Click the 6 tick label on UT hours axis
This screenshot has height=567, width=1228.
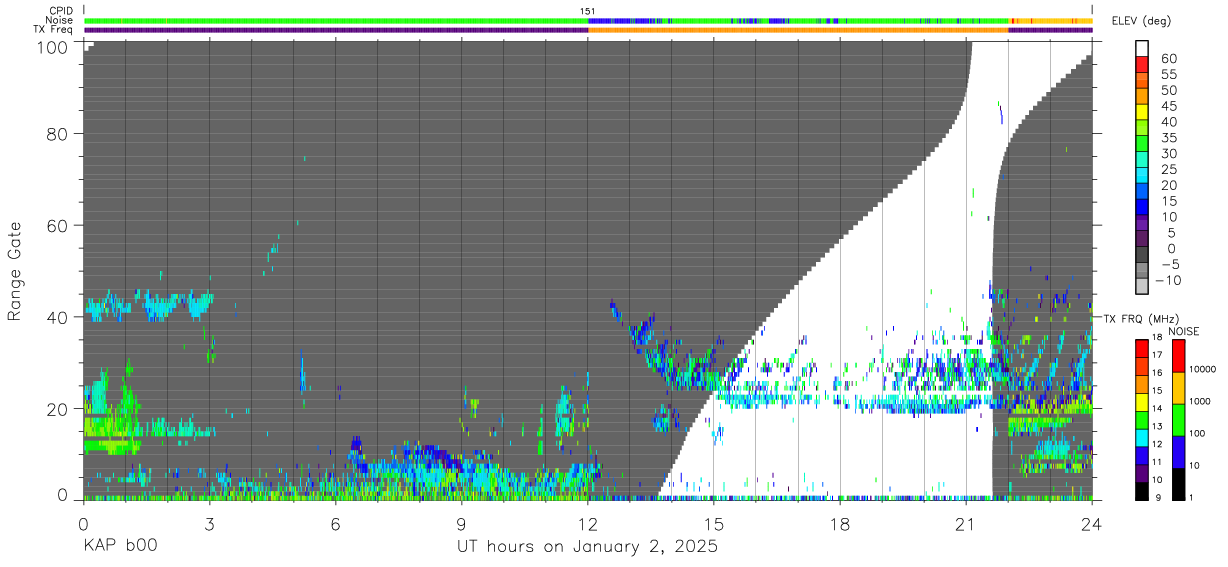coord(335,523)
